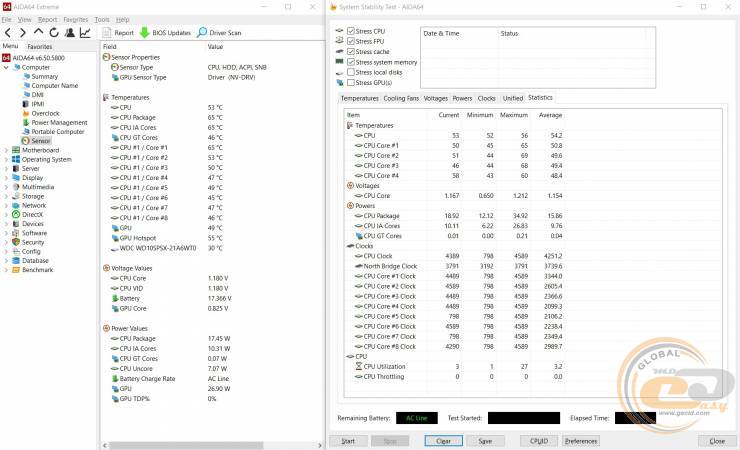Open the Preferences button
The width and height of the screenshot is (740, 450).
pos(581,441)
